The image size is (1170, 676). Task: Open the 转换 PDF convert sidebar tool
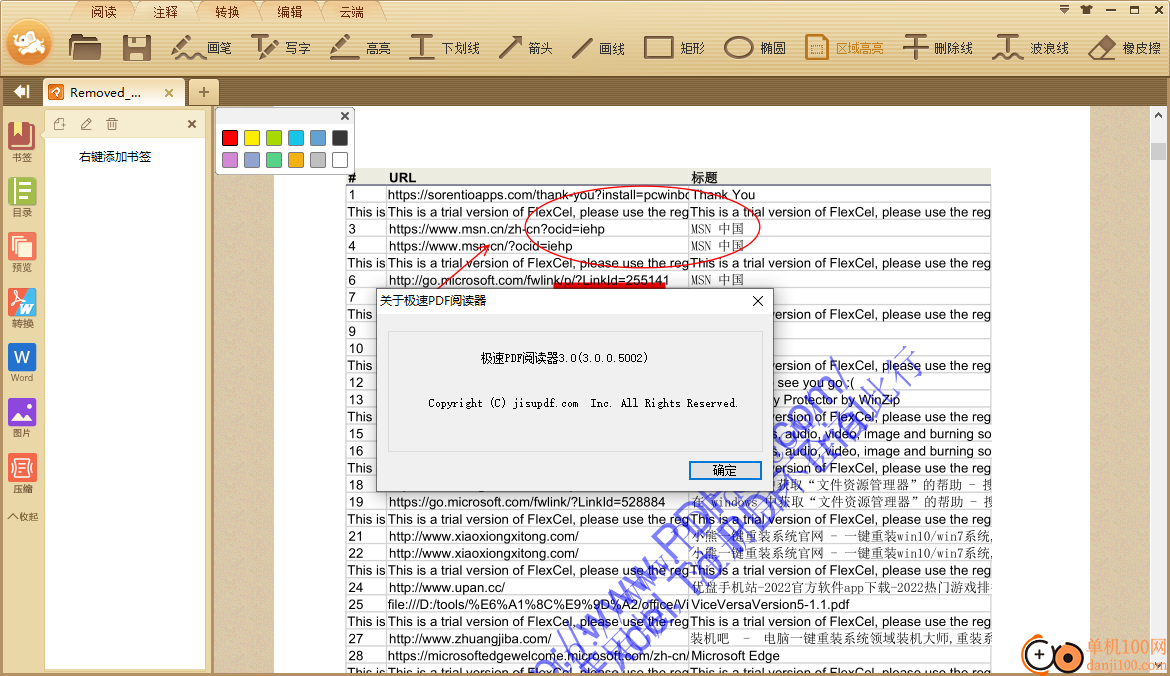22,308
